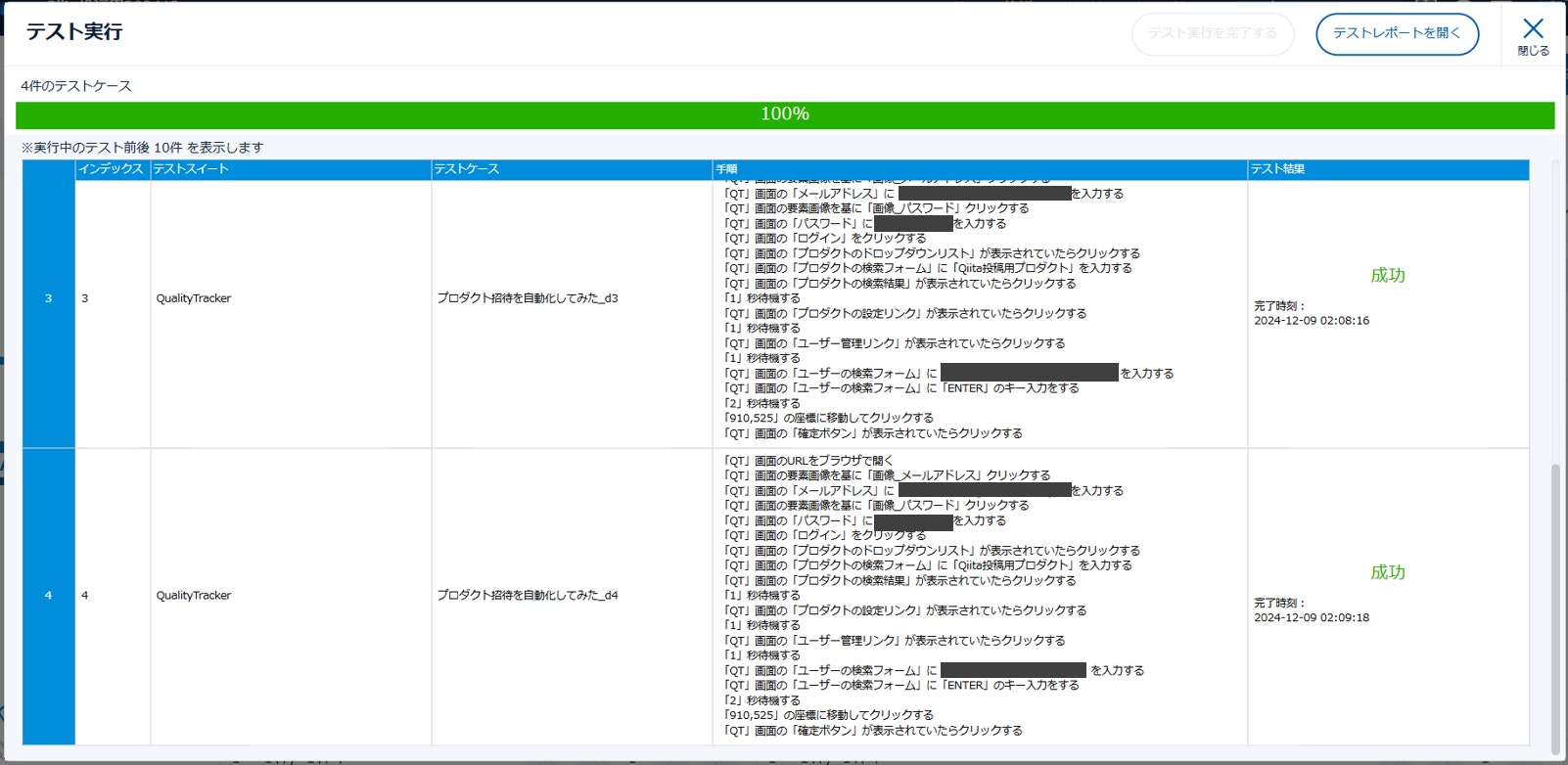This screenshot has height=765, width=1568.
Task: Click index cell 3 in the インデックス column
Action: 113,299
